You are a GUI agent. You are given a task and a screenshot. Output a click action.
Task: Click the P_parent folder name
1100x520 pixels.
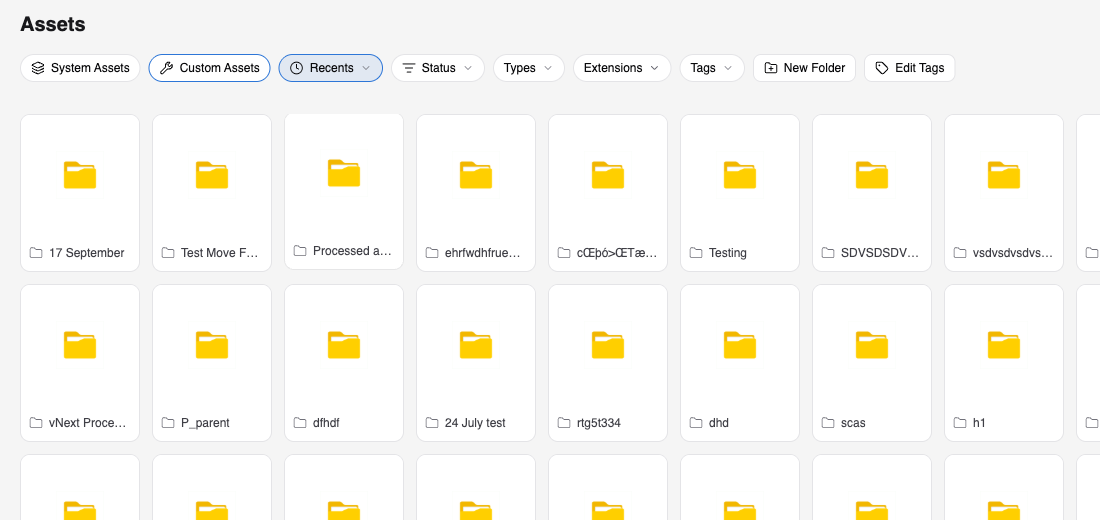[x=205, y=422]
